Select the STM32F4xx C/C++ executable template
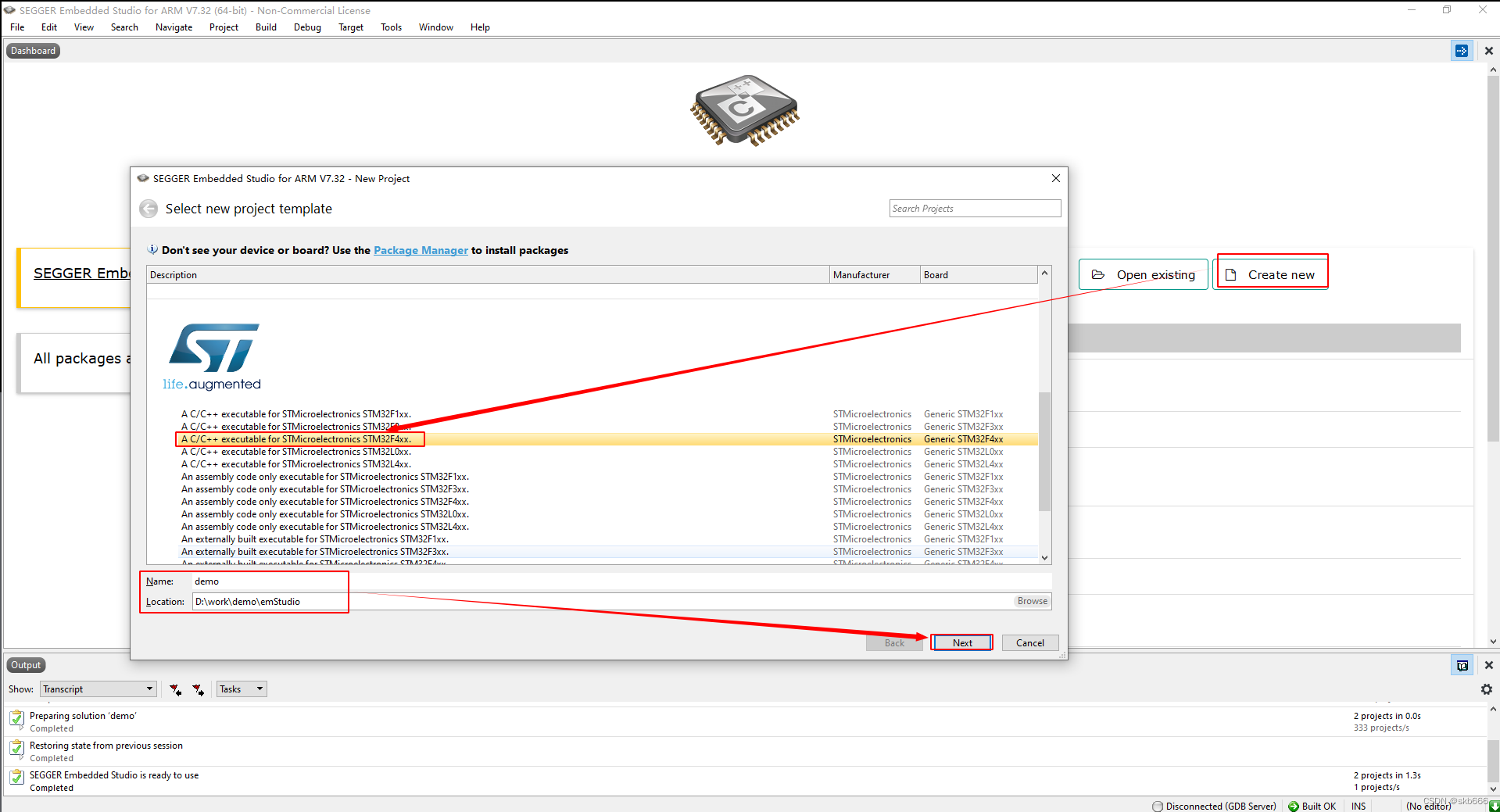This screenshot has width=1500, height=812. pyautogui.click(x=297, y=438)
